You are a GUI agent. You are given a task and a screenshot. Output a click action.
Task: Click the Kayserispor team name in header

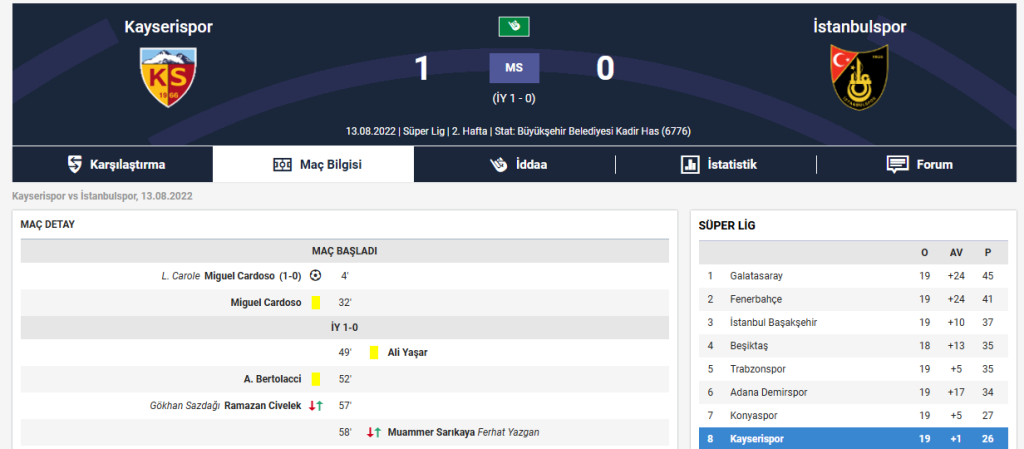click(x=168, y=27)
